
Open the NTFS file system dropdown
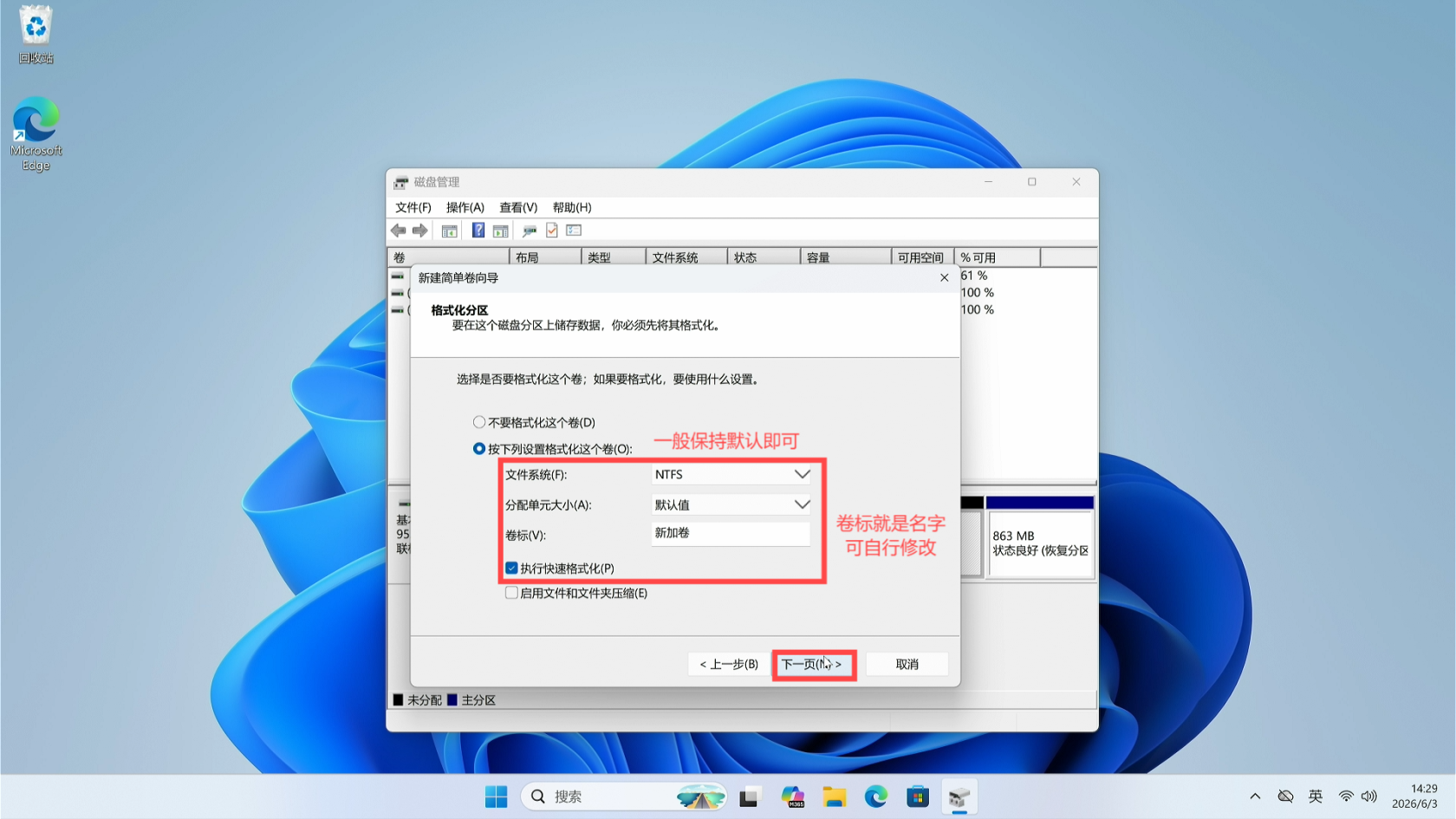point(731,475)
